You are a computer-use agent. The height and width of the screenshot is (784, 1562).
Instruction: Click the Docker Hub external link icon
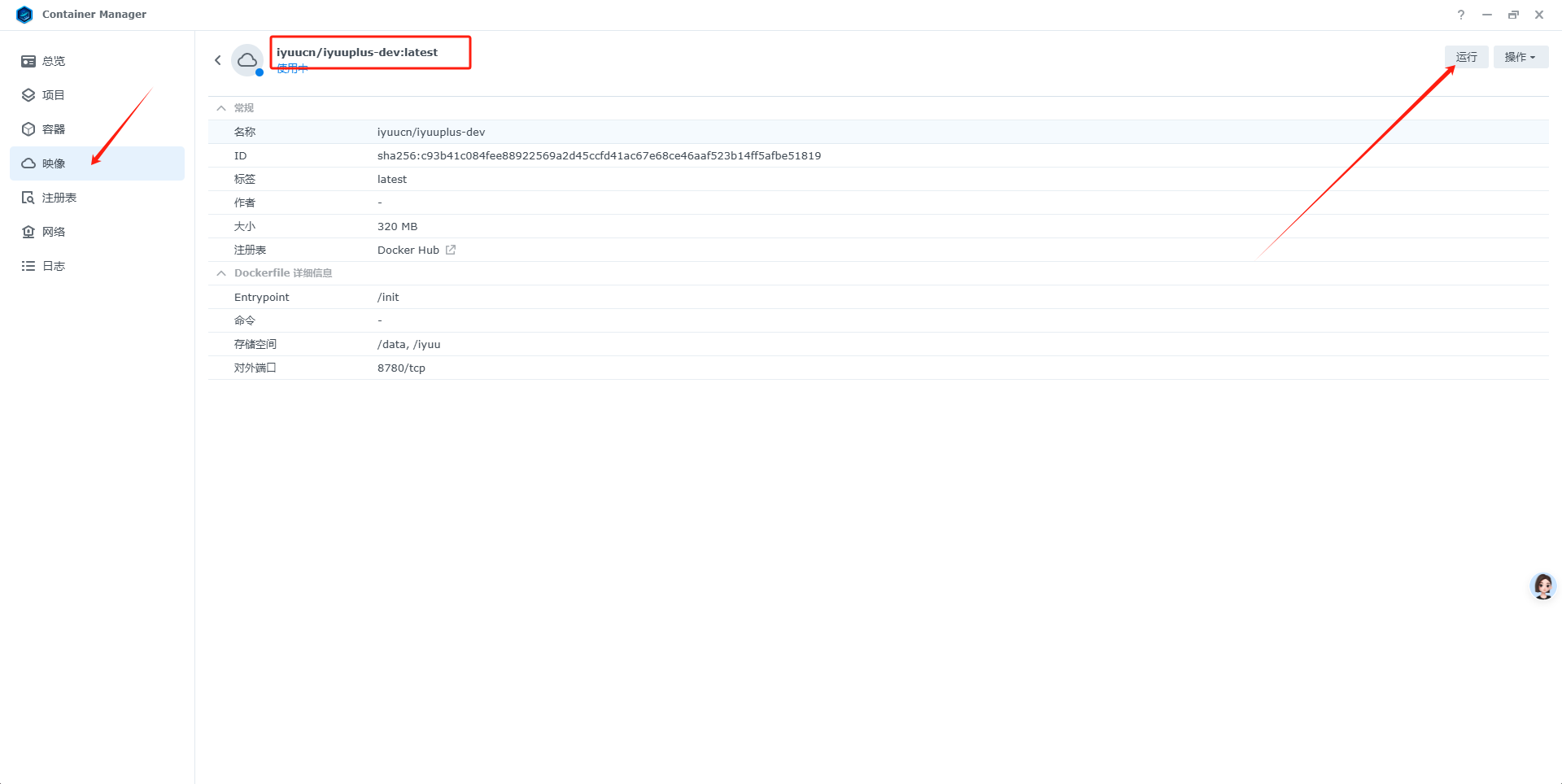[451, 250]
